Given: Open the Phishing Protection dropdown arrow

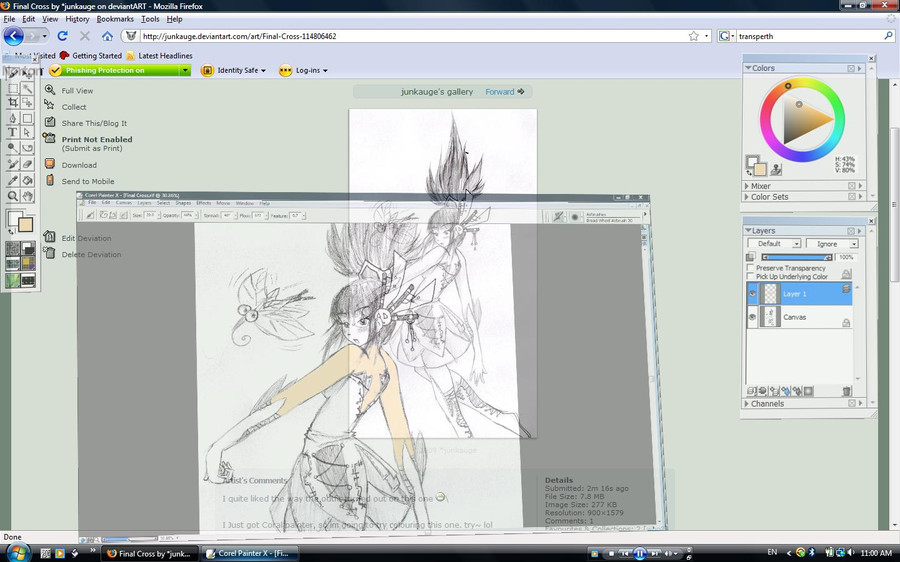Looking at the screenshot, I should pos(185,70).
